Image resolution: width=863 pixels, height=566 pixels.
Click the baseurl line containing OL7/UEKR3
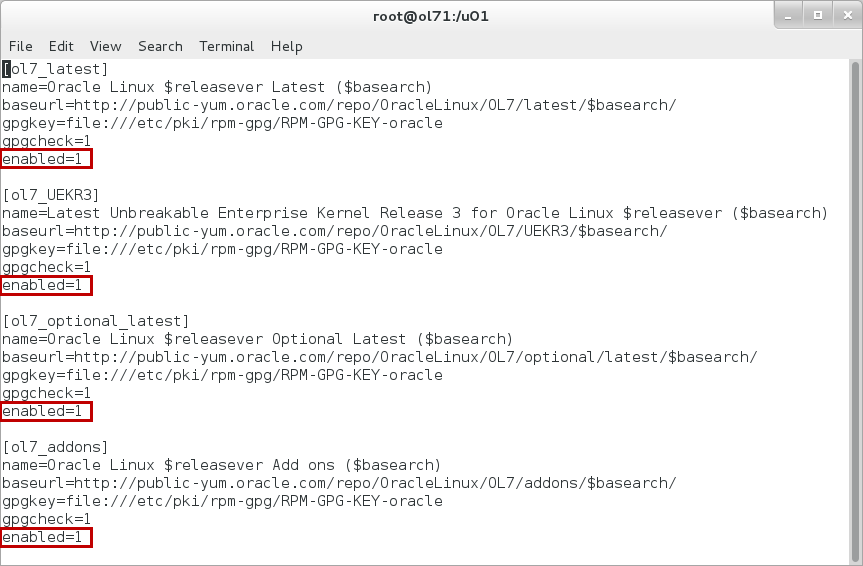click(335, 231)
